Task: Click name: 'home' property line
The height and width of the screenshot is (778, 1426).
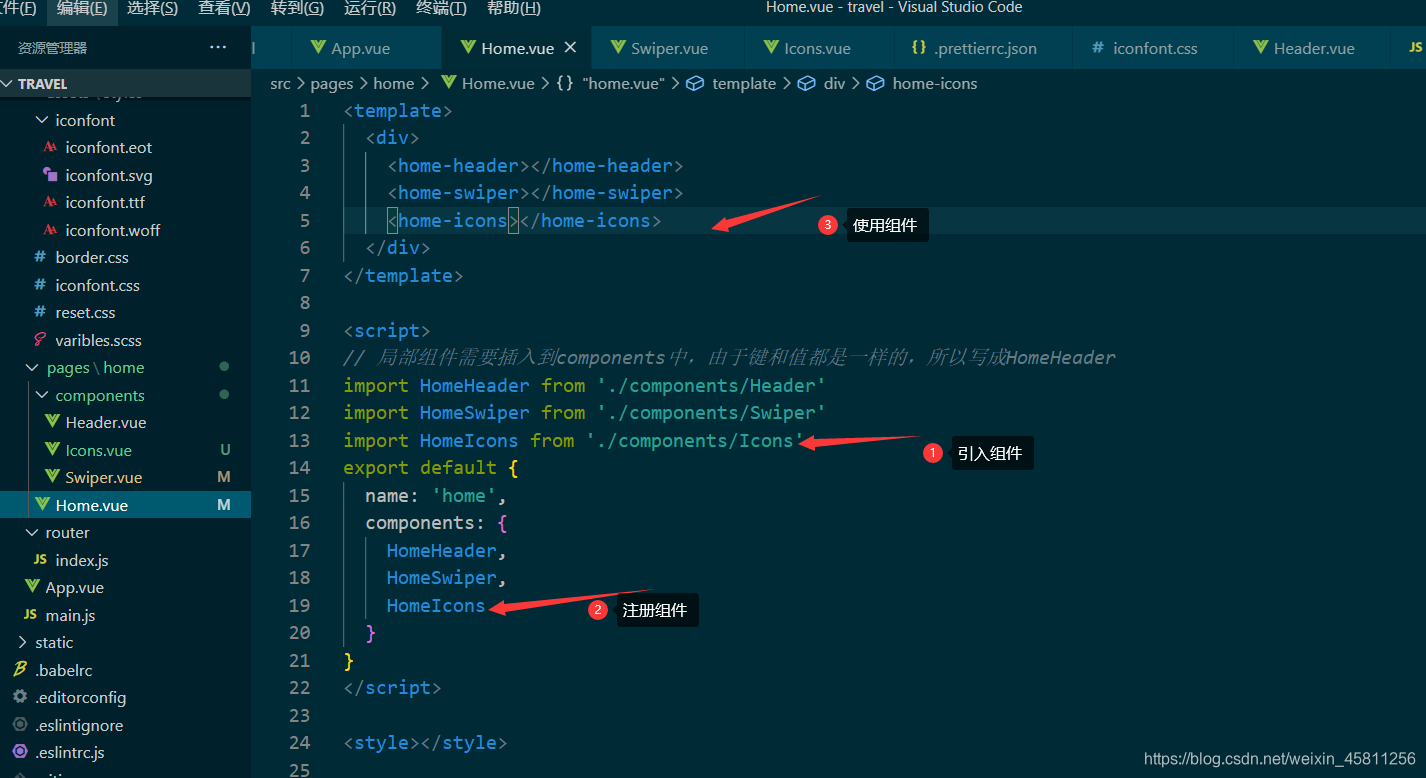Action: [x=436, y=496]
